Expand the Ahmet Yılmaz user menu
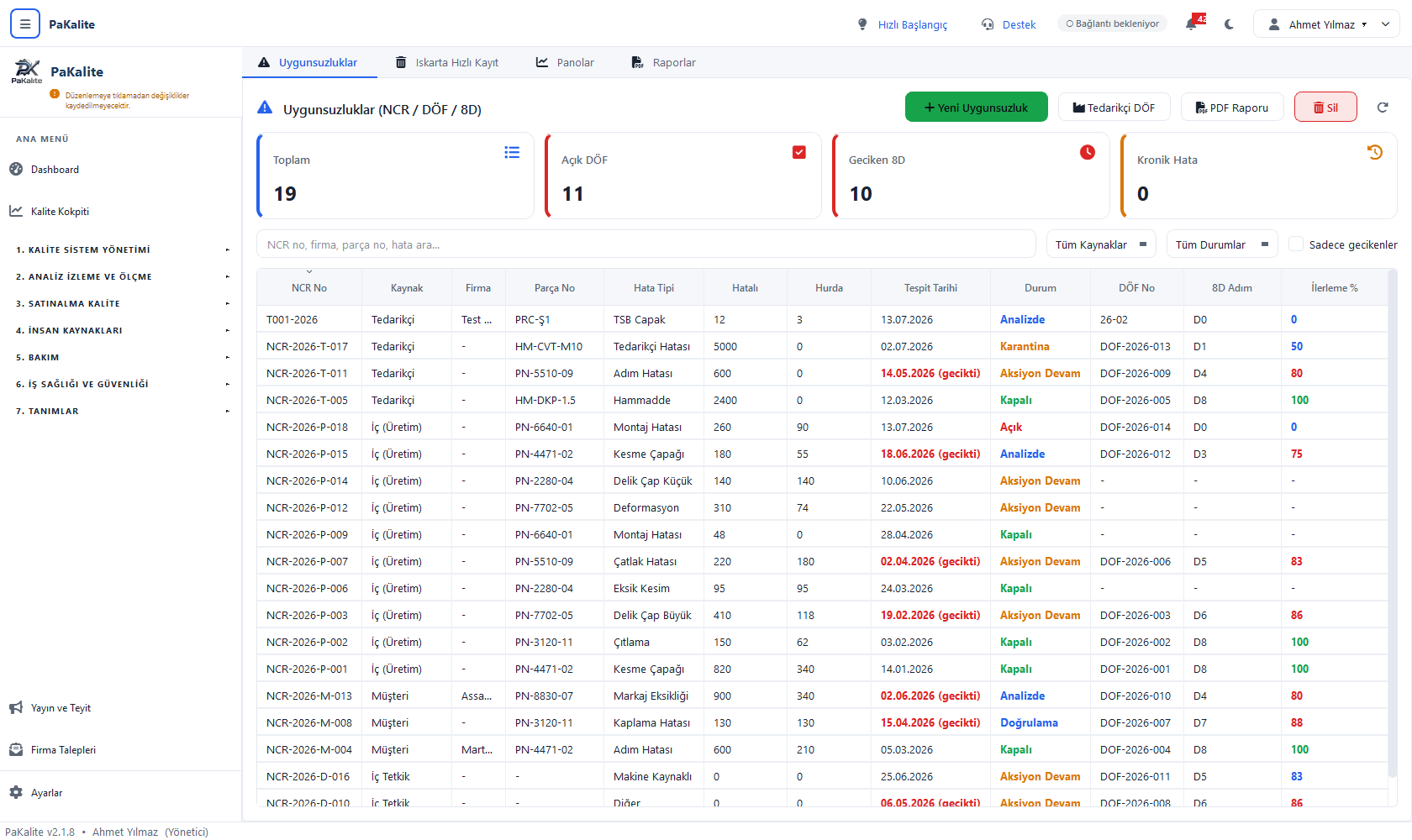Viewport: 1412px width, 840px height. (1326, 24)
